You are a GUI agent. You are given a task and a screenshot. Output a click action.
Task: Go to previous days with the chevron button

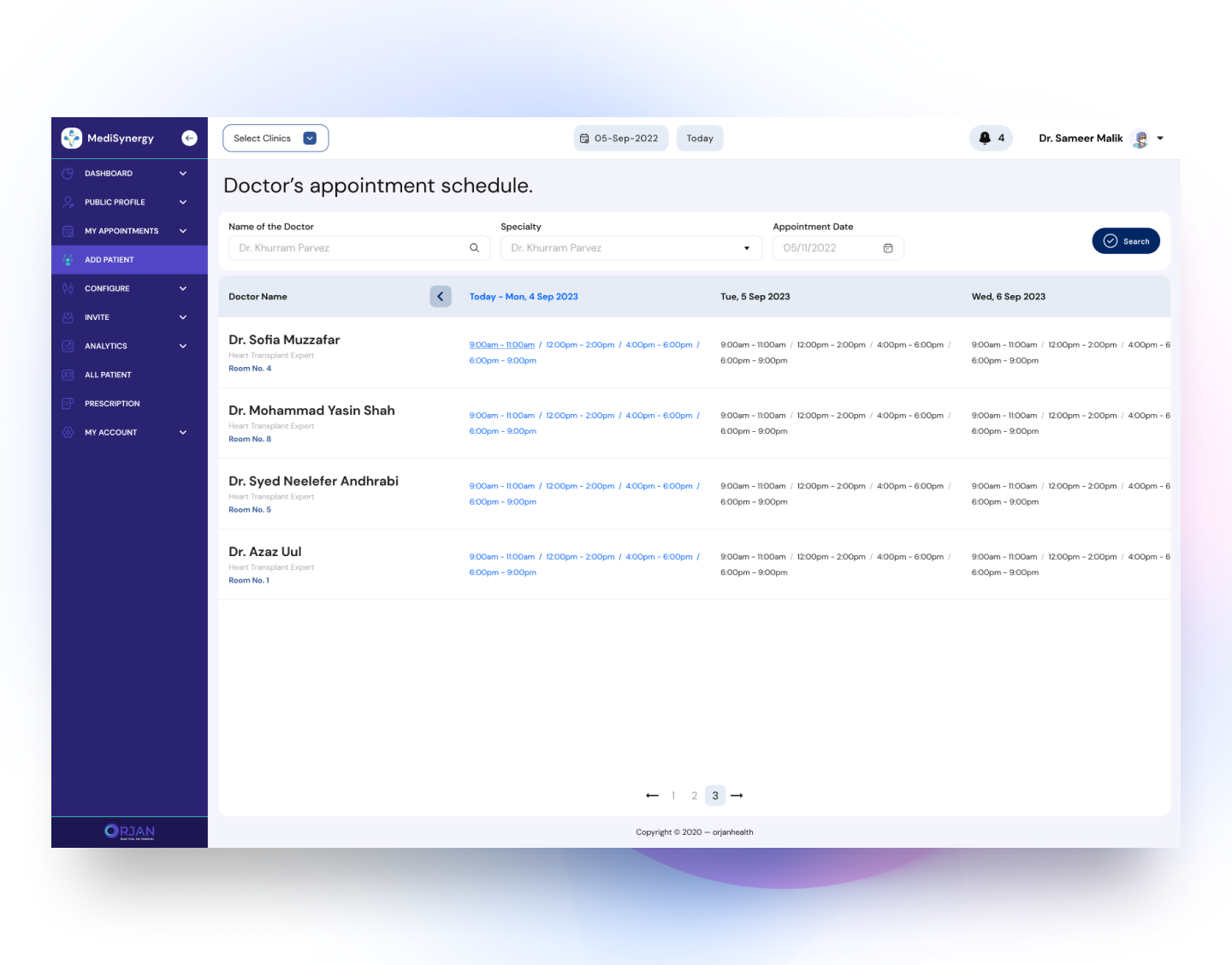coord(441,297)
